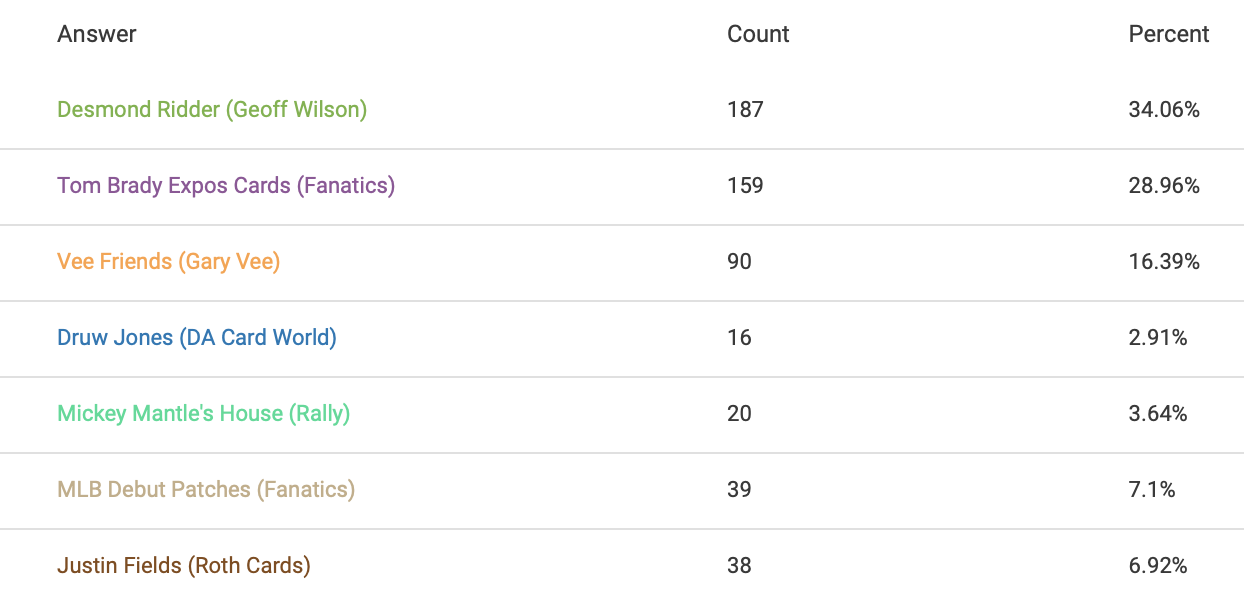Click the 34.06% percent value
1244x606 pixels.
[x=1164, y=110]
